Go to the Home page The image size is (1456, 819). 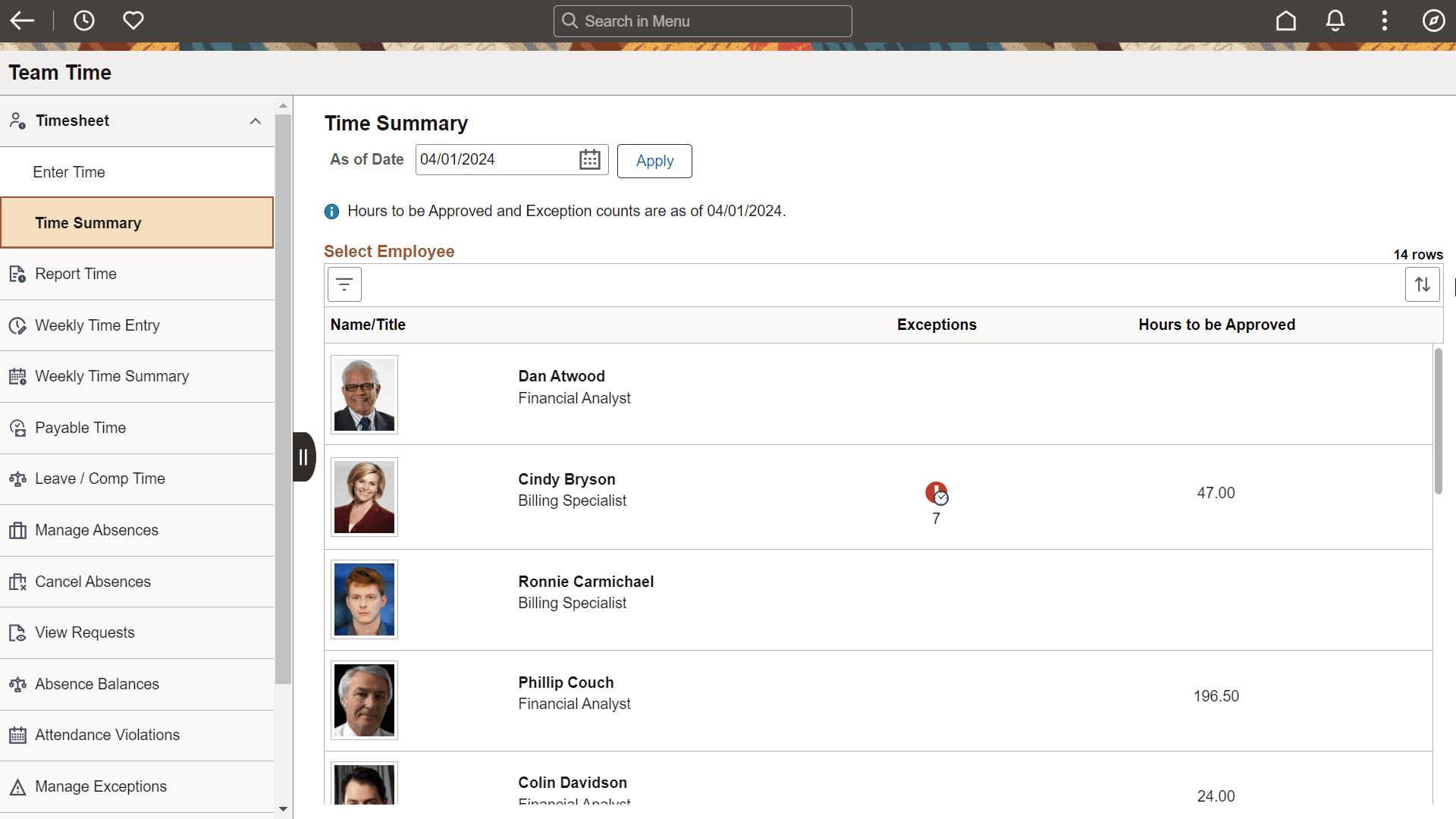click(1286, 20)
